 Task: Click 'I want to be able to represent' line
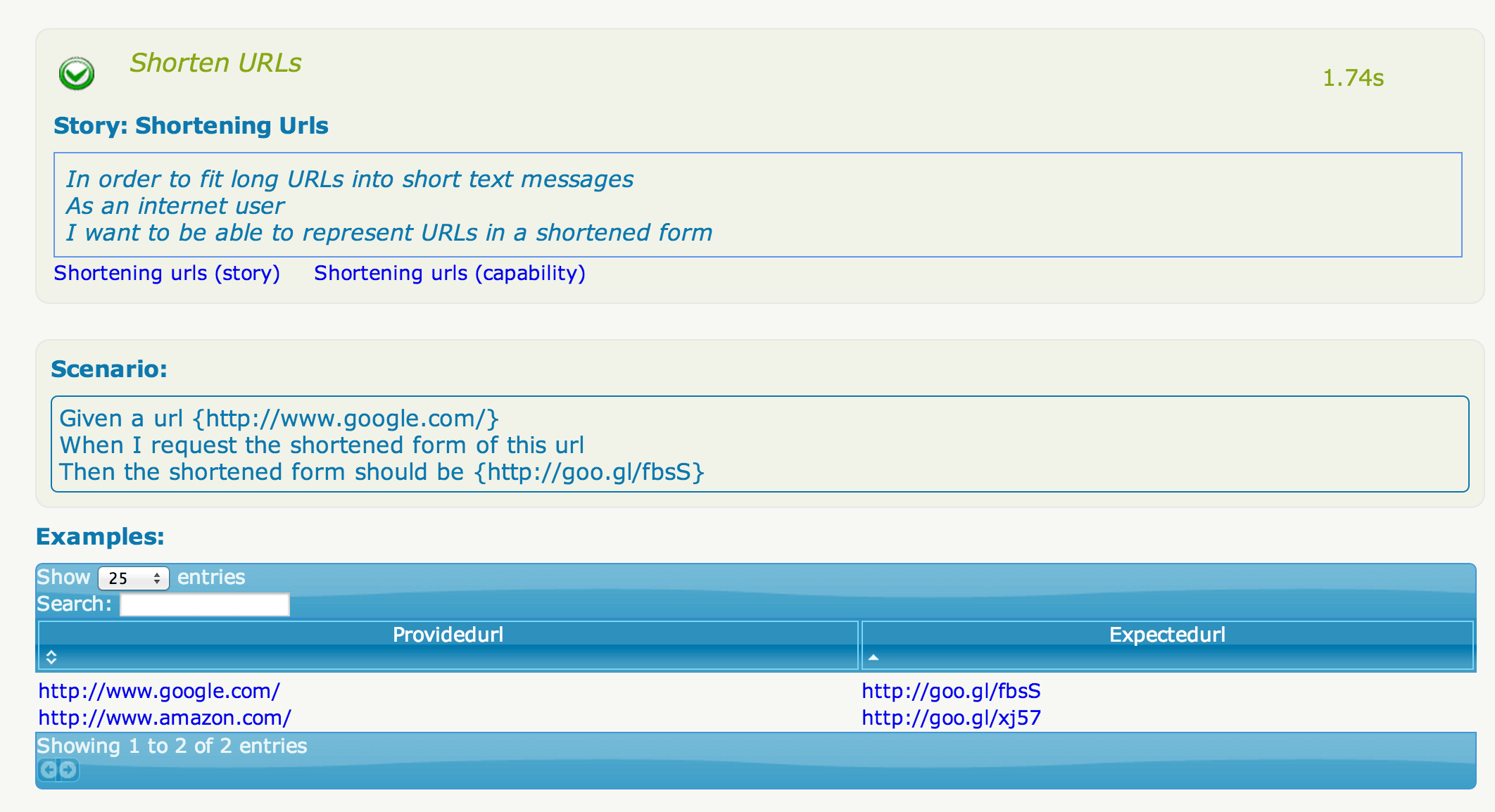389,233
